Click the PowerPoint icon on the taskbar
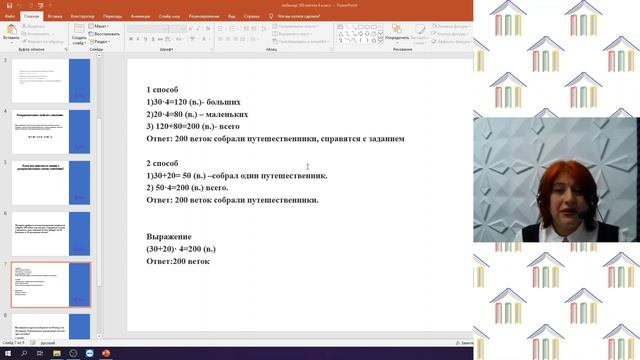 click(106, 353)
